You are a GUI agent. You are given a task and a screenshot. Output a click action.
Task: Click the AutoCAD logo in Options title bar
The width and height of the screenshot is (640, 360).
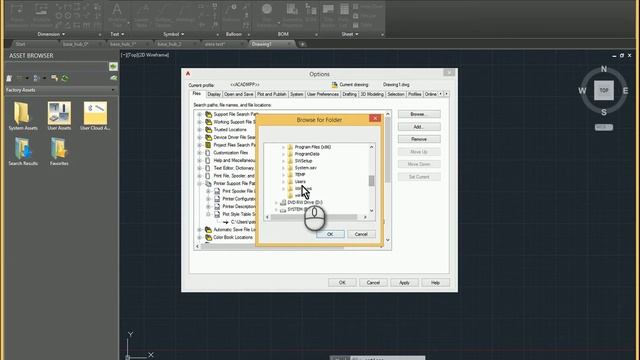click(188, 73)
